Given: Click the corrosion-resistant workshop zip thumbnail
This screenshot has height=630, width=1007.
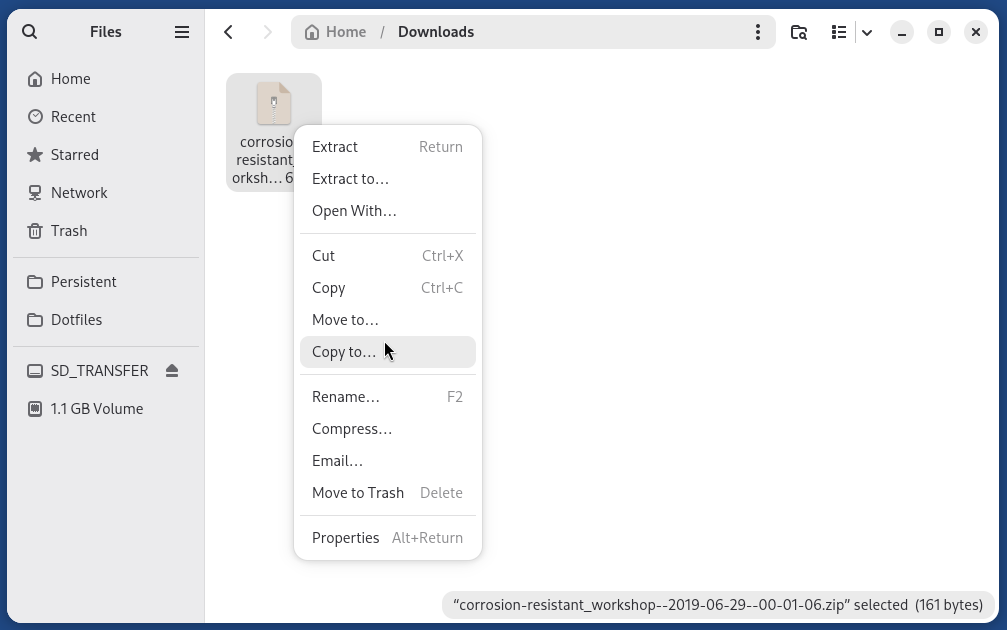Looking at the screenshot, I should pos(274,101).
